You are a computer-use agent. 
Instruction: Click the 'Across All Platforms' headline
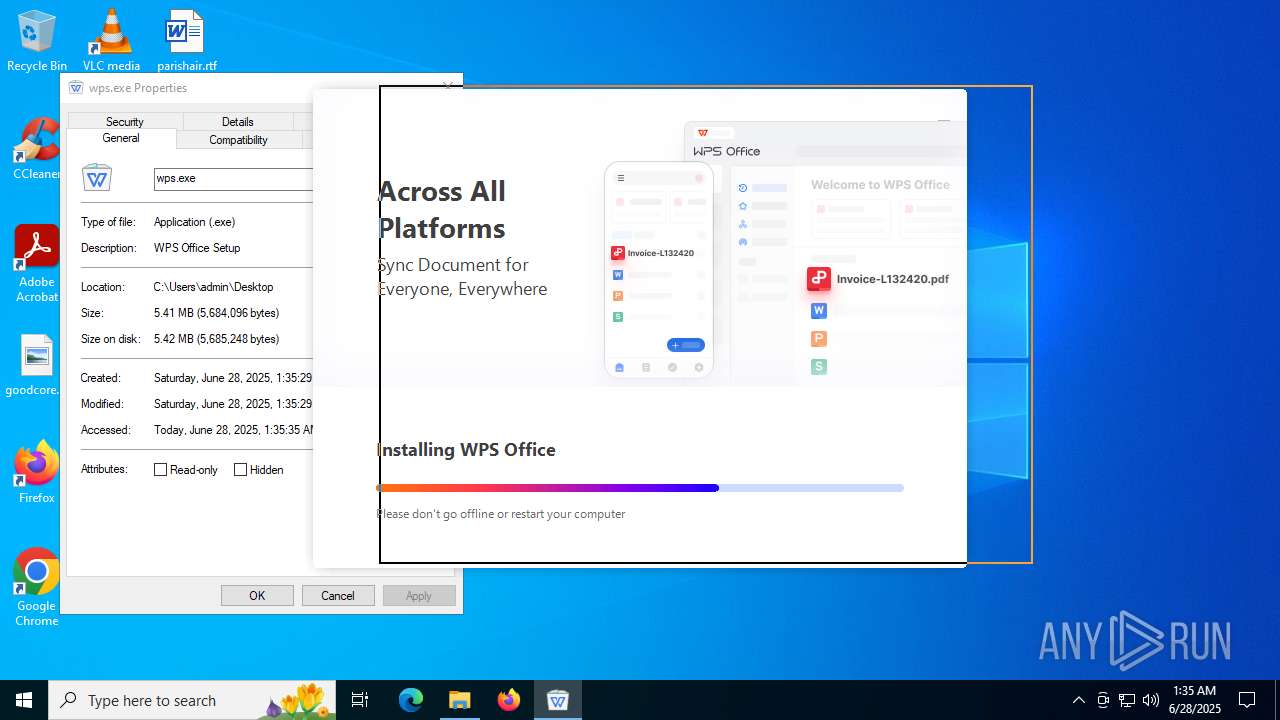point(442,210)
